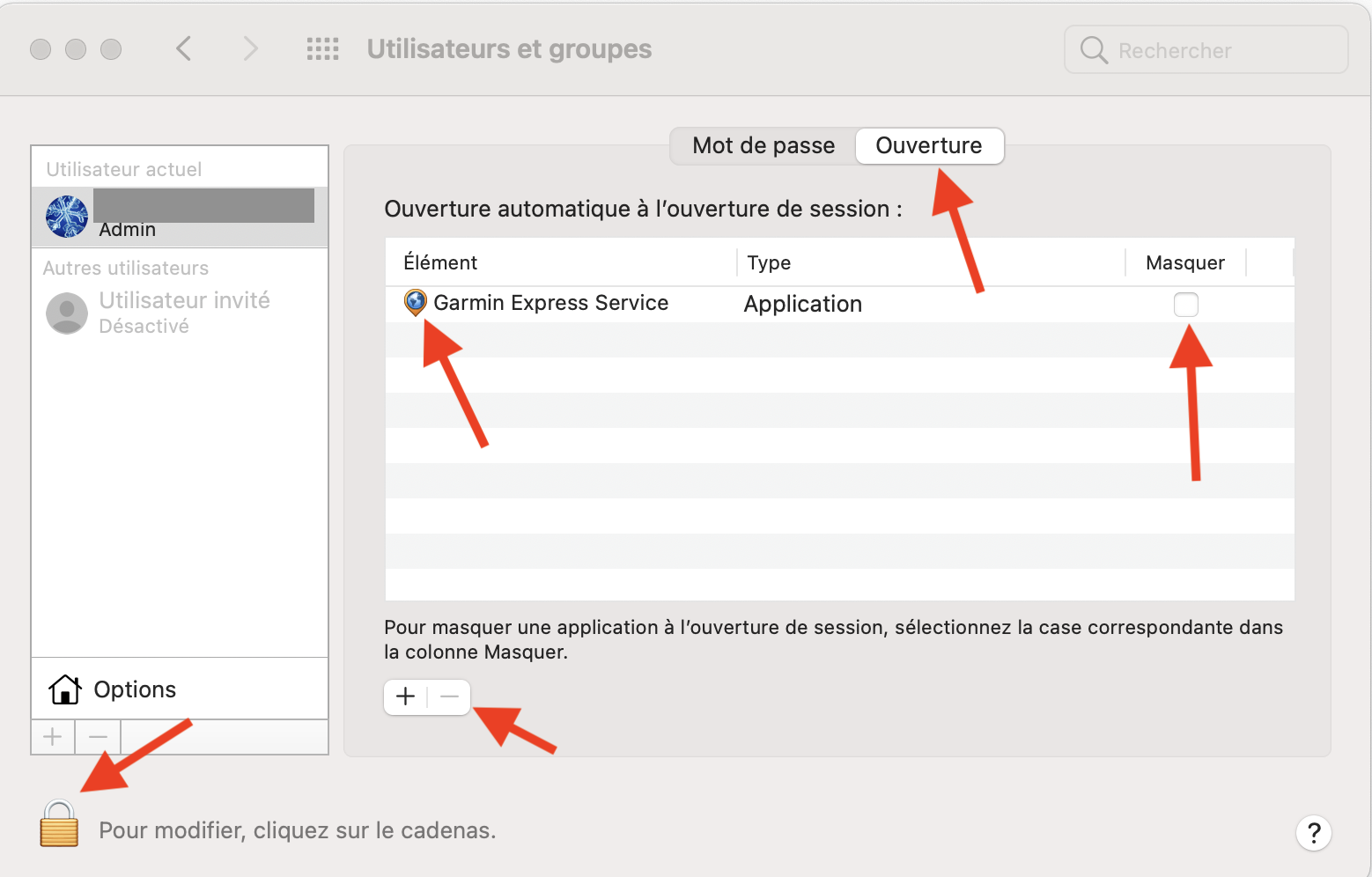This screenshot has height=877, width=1372.
Task: Tick the Masquer checkbox for Garmin Express
Action: [1185, 305]
